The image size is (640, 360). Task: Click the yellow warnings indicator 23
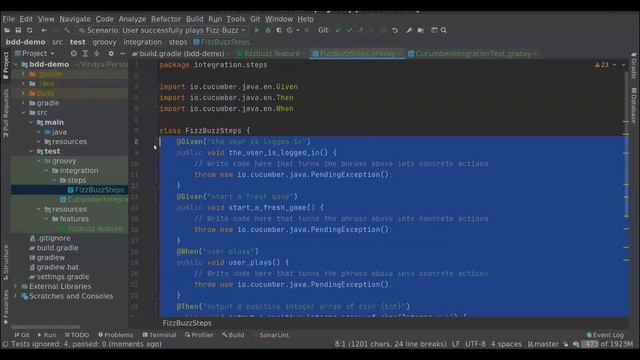click(x=602, y=65)
